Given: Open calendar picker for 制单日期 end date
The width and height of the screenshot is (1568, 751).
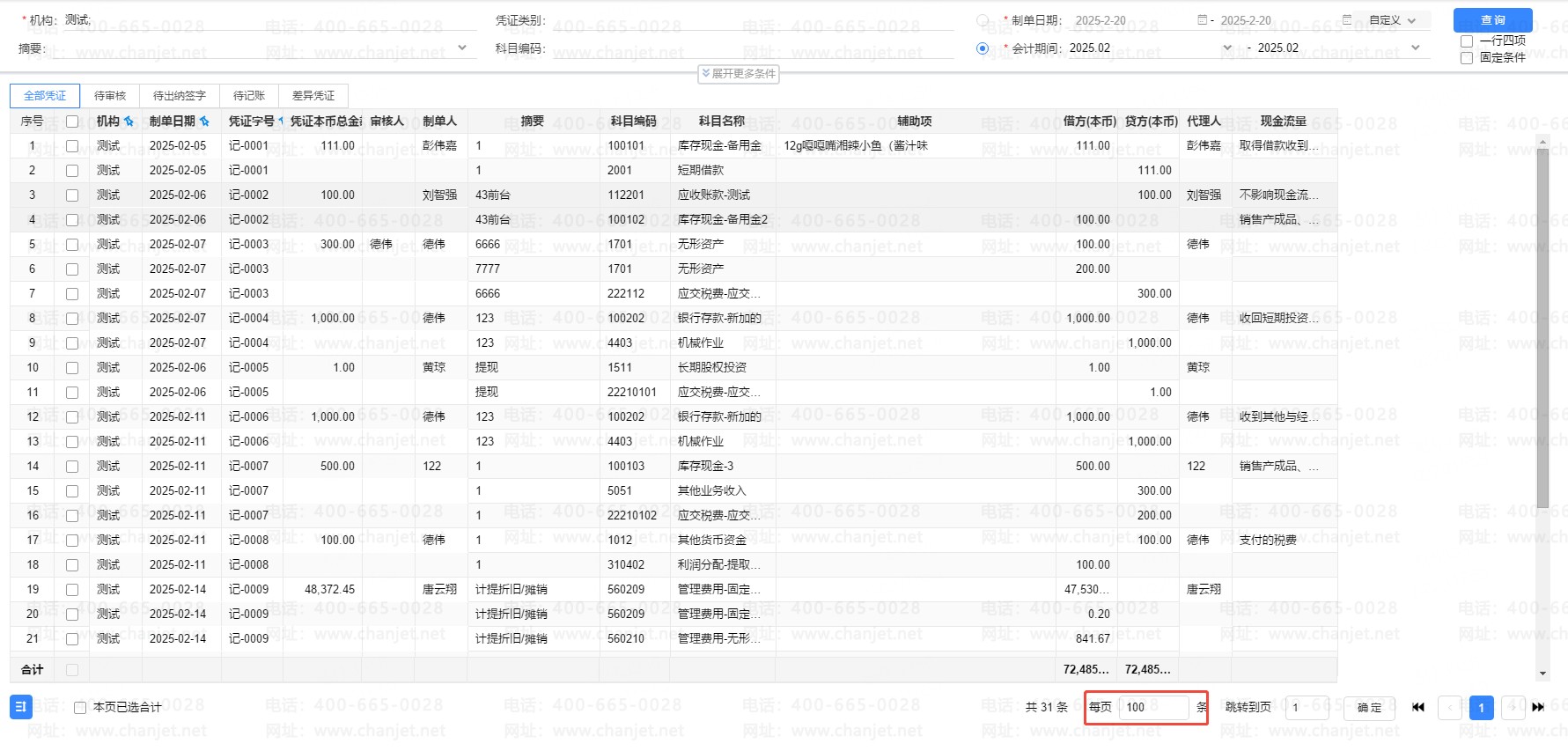Looking at the screenshot, I should [x=1346, y=20].
